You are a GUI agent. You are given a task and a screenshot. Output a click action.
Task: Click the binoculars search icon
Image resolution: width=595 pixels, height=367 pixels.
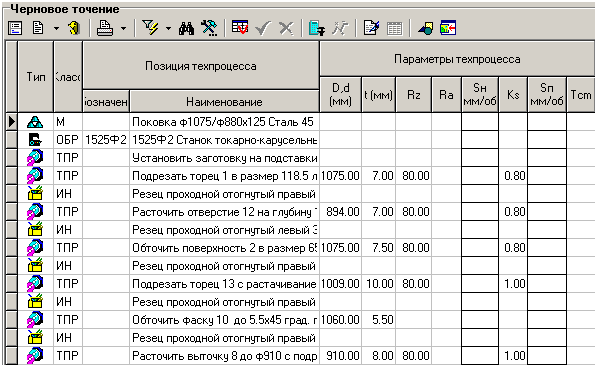click(186, 28)
